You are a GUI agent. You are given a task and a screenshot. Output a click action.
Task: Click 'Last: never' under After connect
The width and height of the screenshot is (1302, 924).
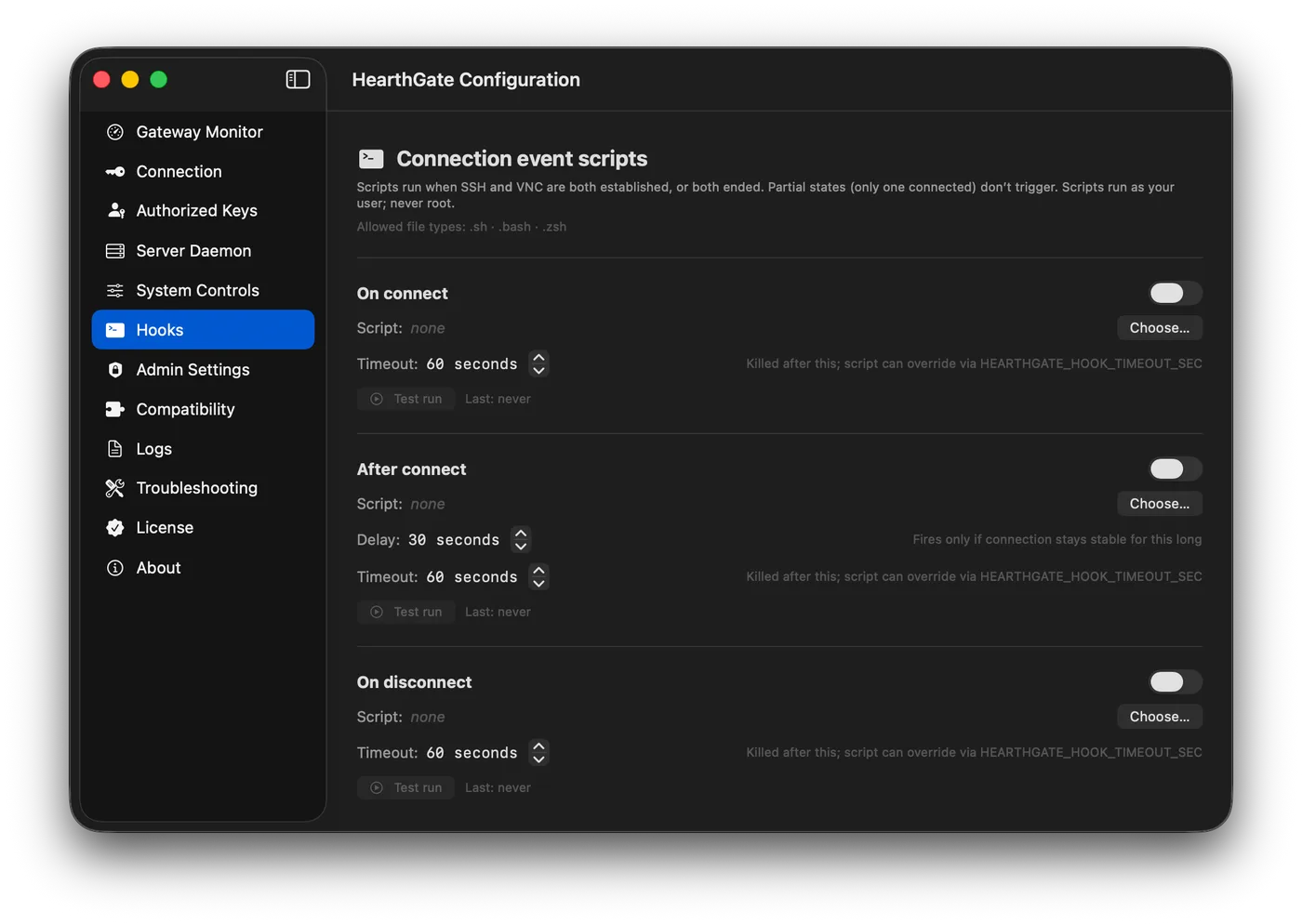click(498, 612)
